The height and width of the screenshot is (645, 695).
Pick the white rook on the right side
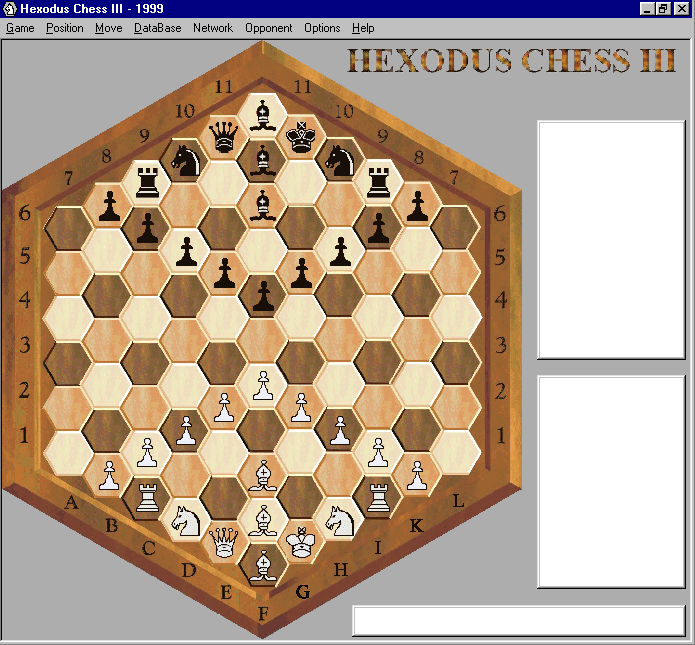[x=379, y=498]
